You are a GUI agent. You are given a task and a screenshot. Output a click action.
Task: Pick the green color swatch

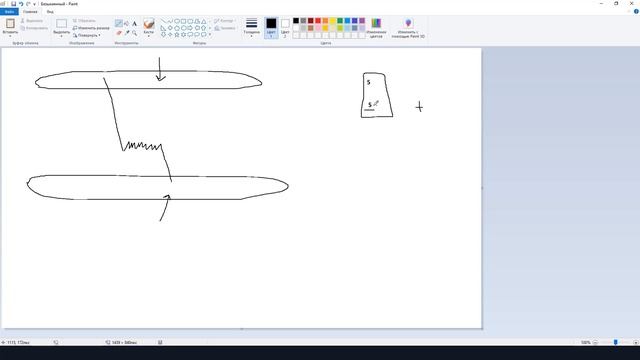(x=340, y=21)
